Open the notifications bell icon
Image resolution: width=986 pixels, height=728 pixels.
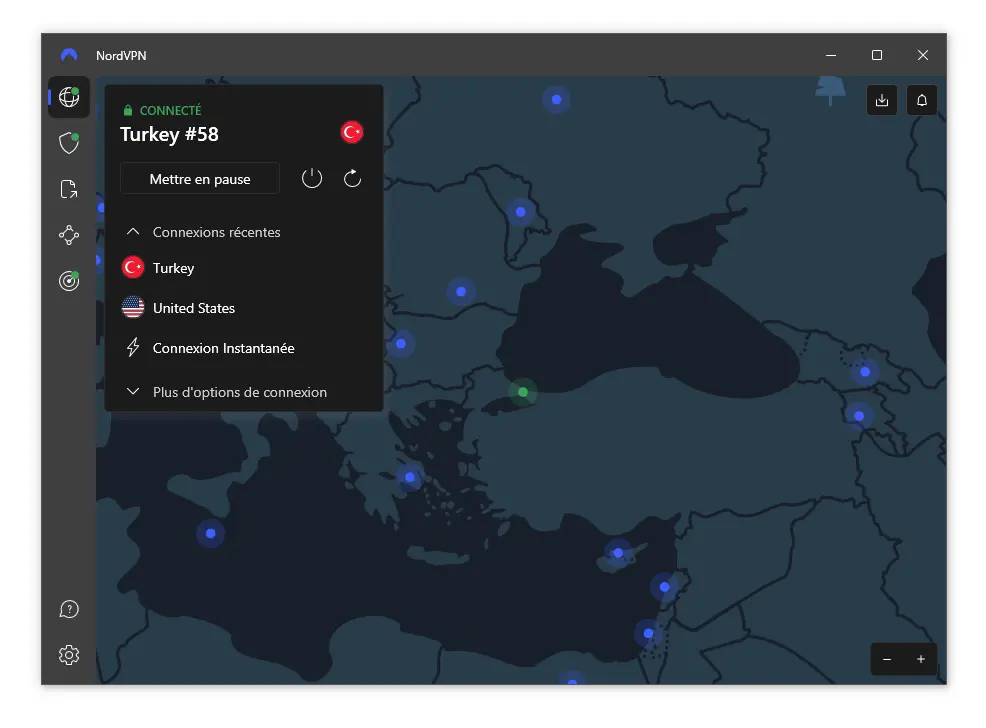pyautogui.click(x=922, y=100)
